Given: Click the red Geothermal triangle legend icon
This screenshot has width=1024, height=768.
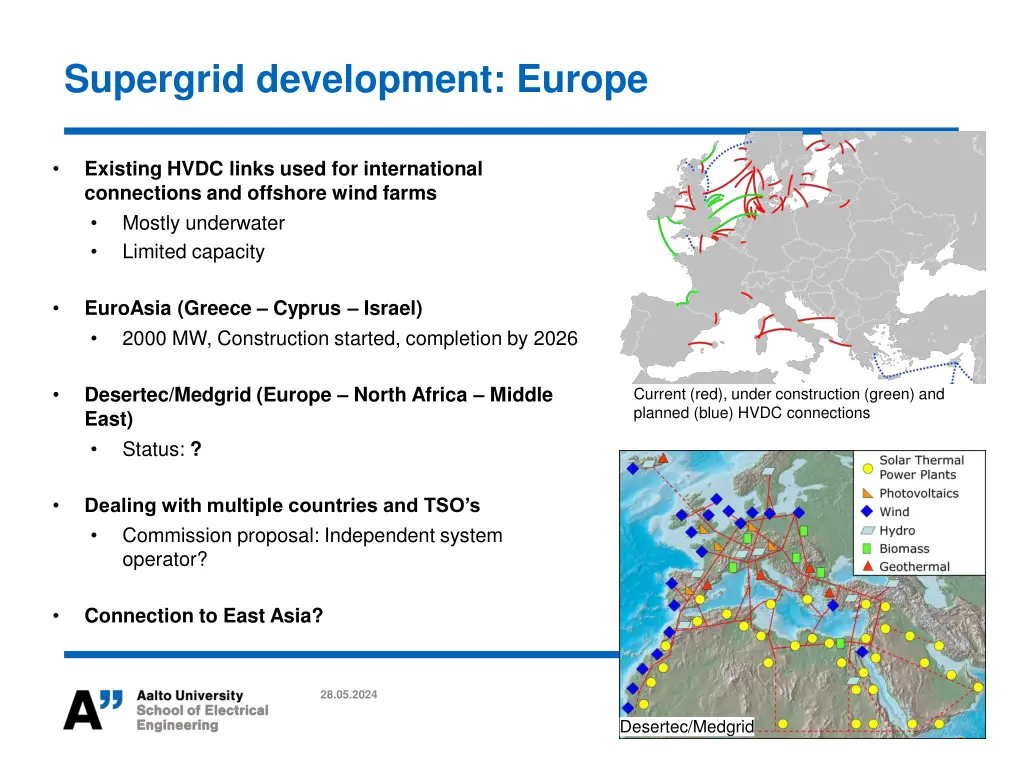Looking at the screenshot, I should (867, 567).
